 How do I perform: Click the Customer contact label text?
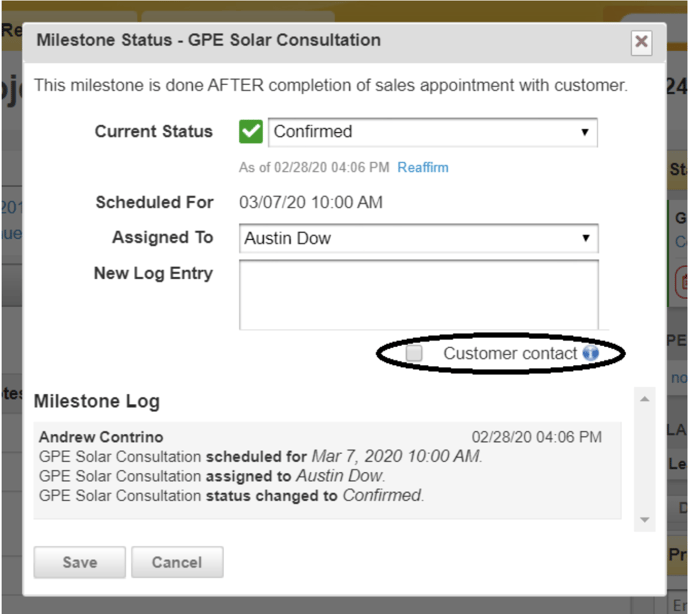pyautogui.click(x=510, y=353)
